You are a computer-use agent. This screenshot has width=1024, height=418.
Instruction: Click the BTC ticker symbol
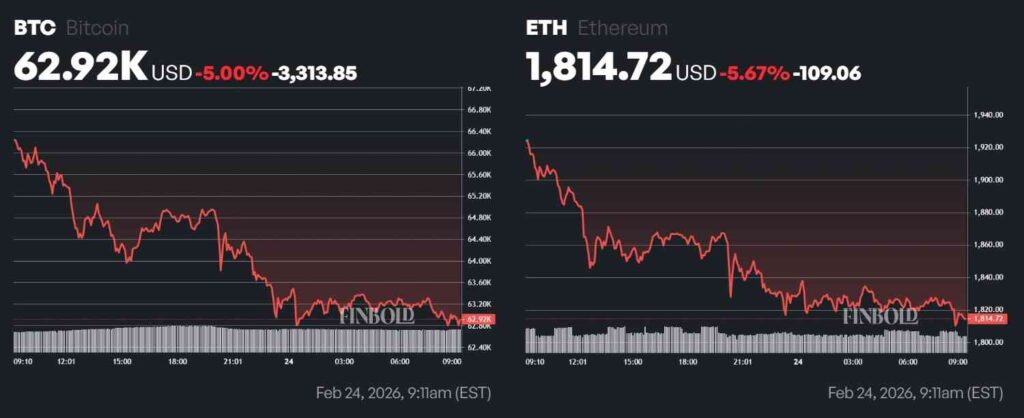click(35, 28)
